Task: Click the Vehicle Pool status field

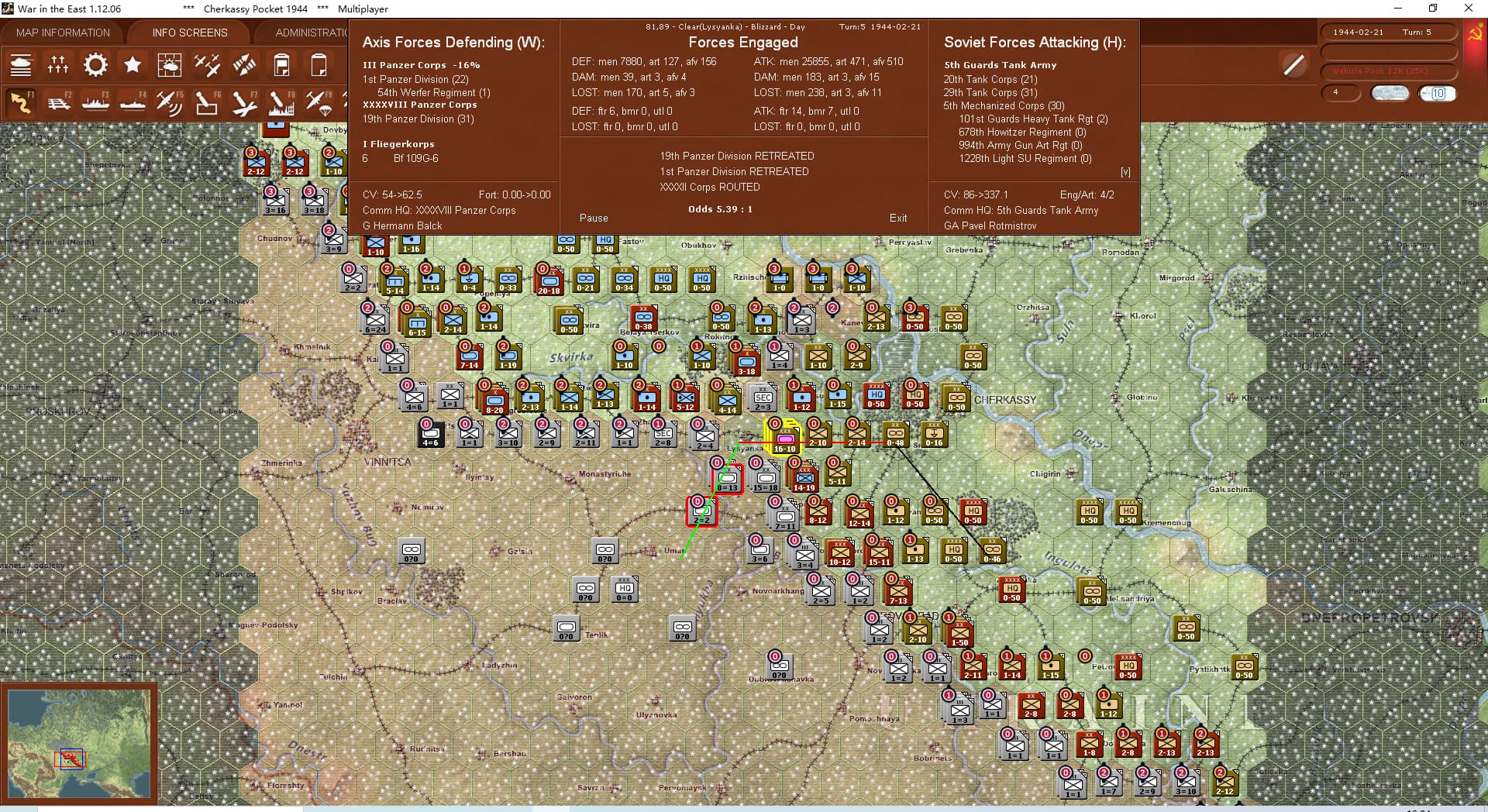Action: tap(1388, 71)
